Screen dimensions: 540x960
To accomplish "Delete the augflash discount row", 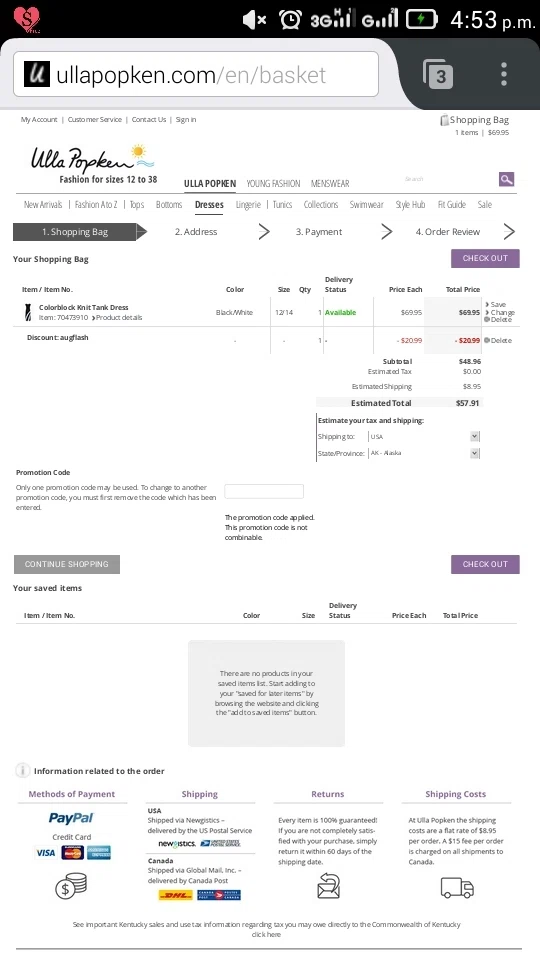I will (x=497, y=340).
